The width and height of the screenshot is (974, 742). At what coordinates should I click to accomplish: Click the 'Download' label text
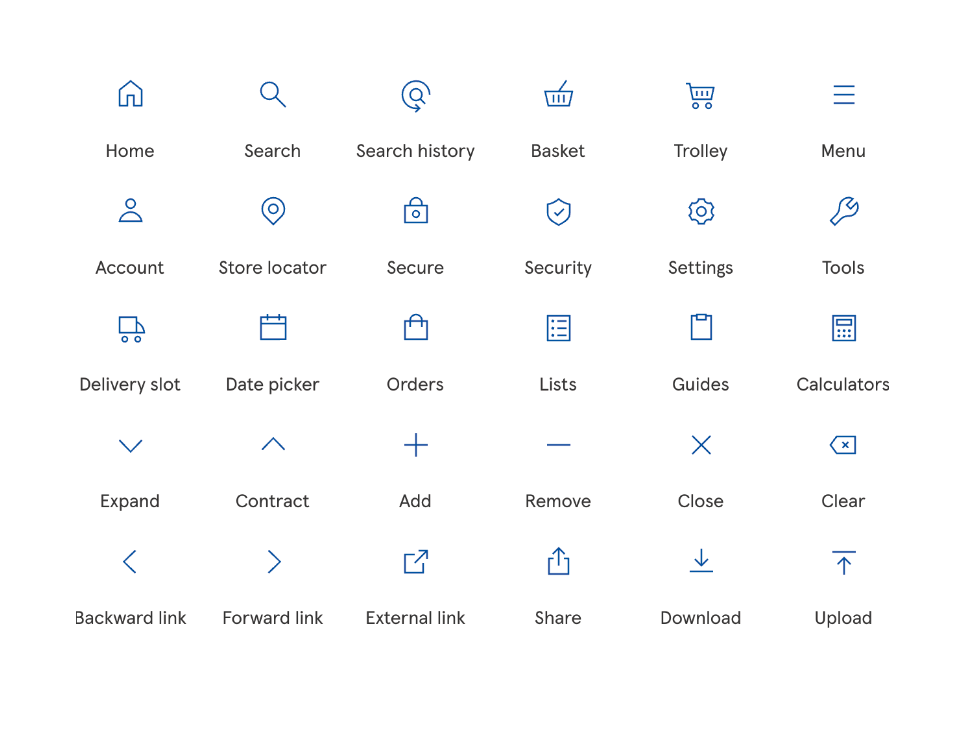tap(701, 618)
